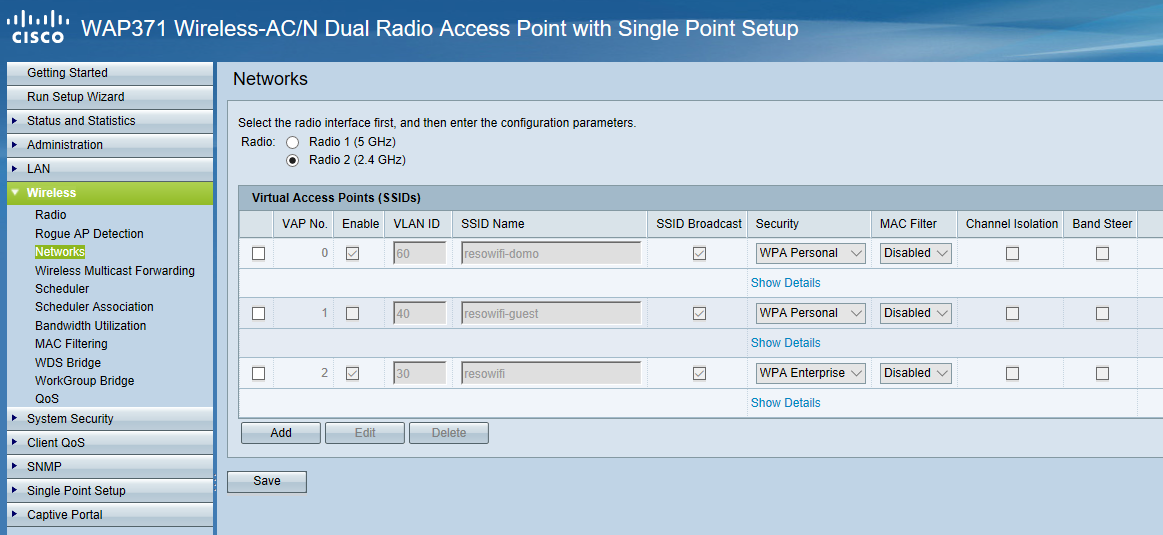Click SSID Name field resowifi-guest
The height and width of the screenshot is (535, 1163).
coord(551,313)
